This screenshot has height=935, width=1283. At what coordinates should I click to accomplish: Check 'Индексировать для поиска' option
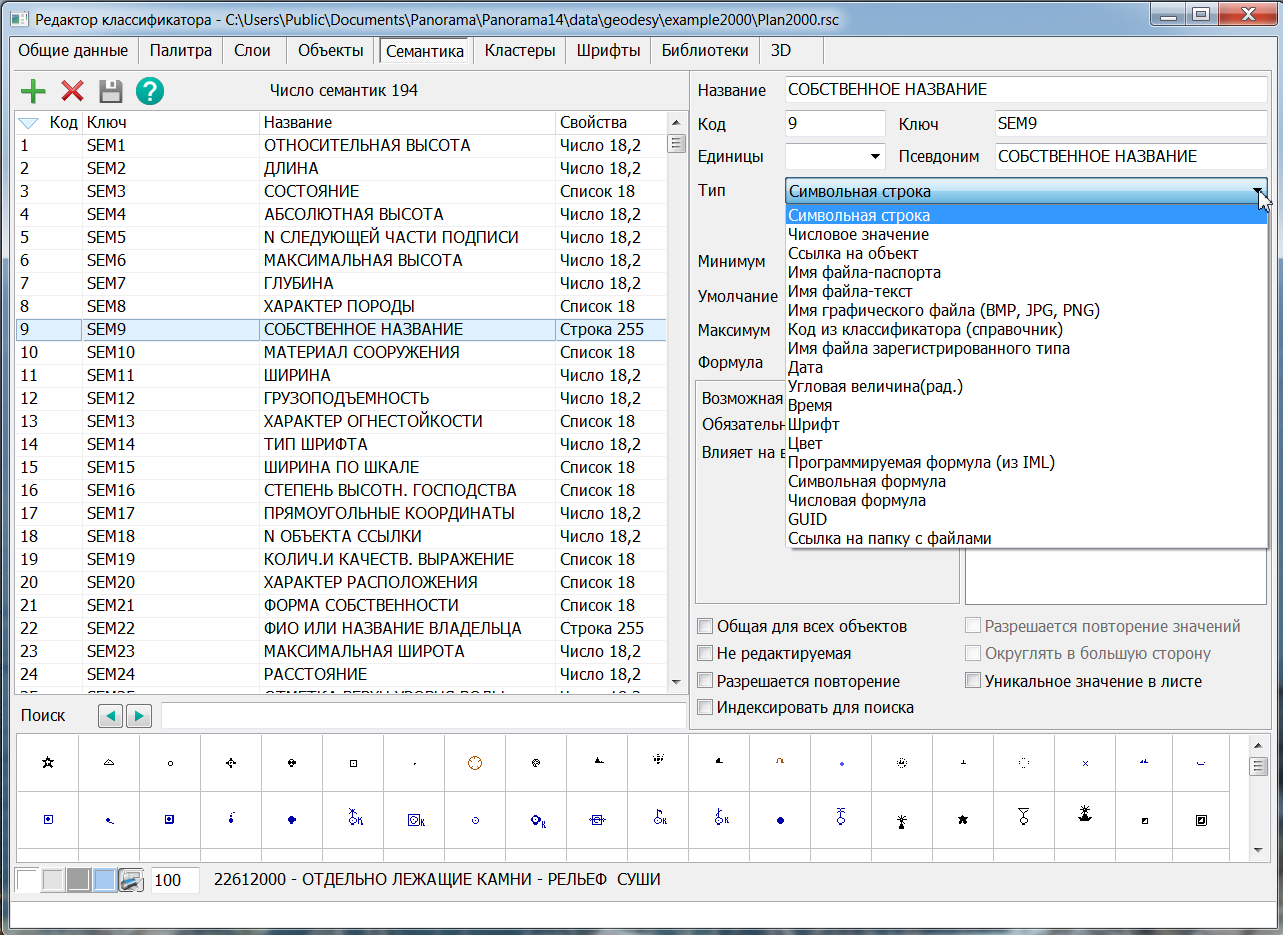pyautogui.click(x=706, y=708)
